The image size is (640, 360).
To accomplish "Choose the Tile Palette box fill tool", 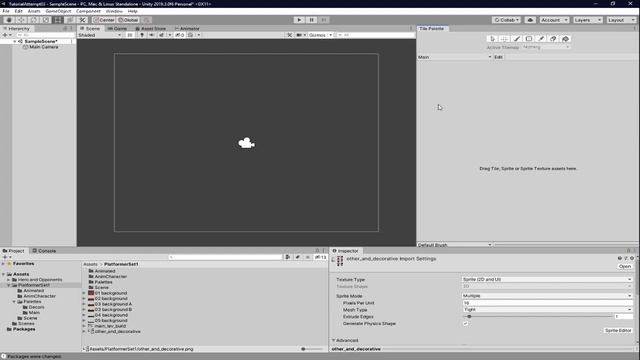I will (x=529, y=38).
